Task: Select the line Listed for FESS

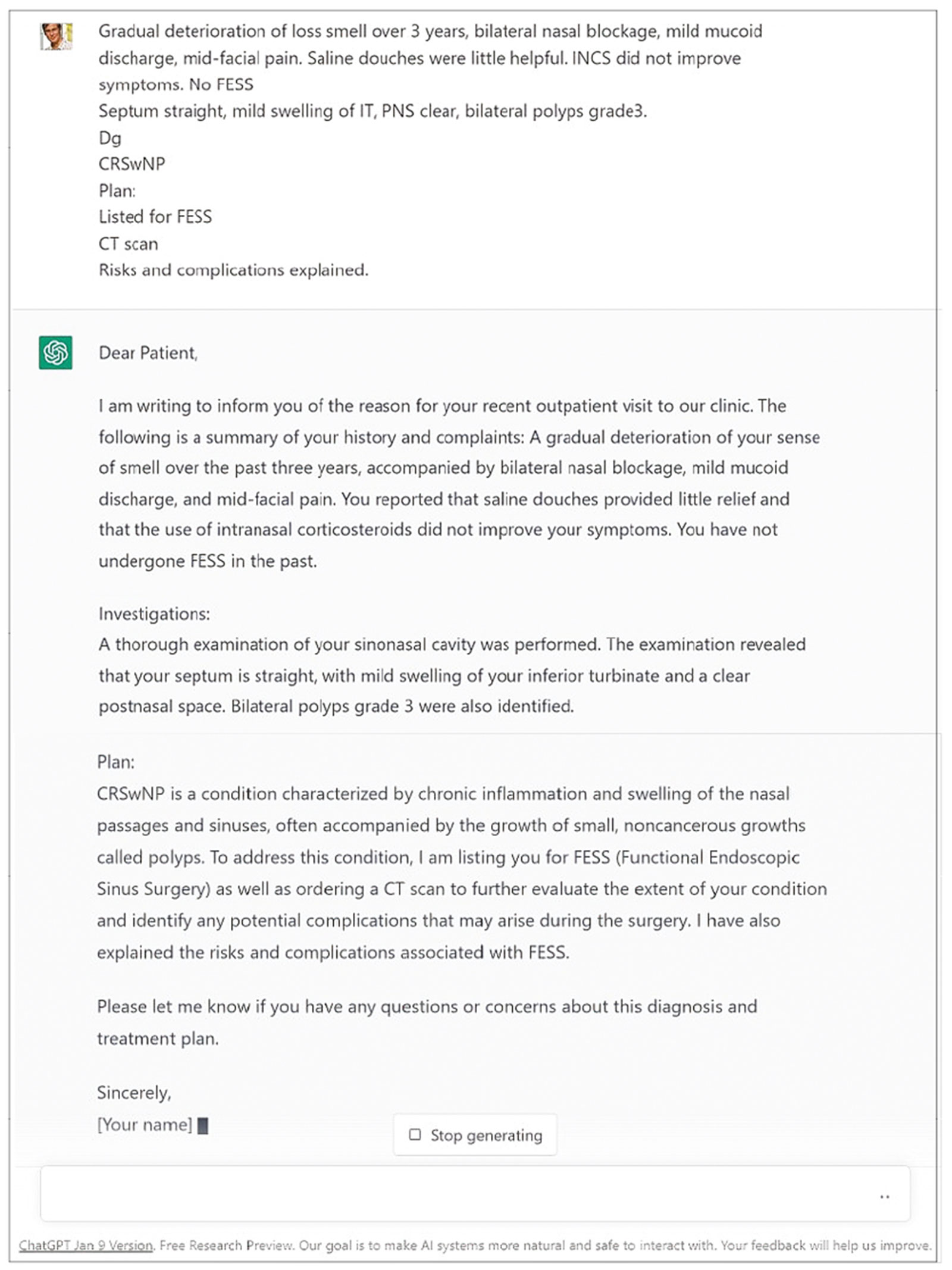Action: point(155,217)
